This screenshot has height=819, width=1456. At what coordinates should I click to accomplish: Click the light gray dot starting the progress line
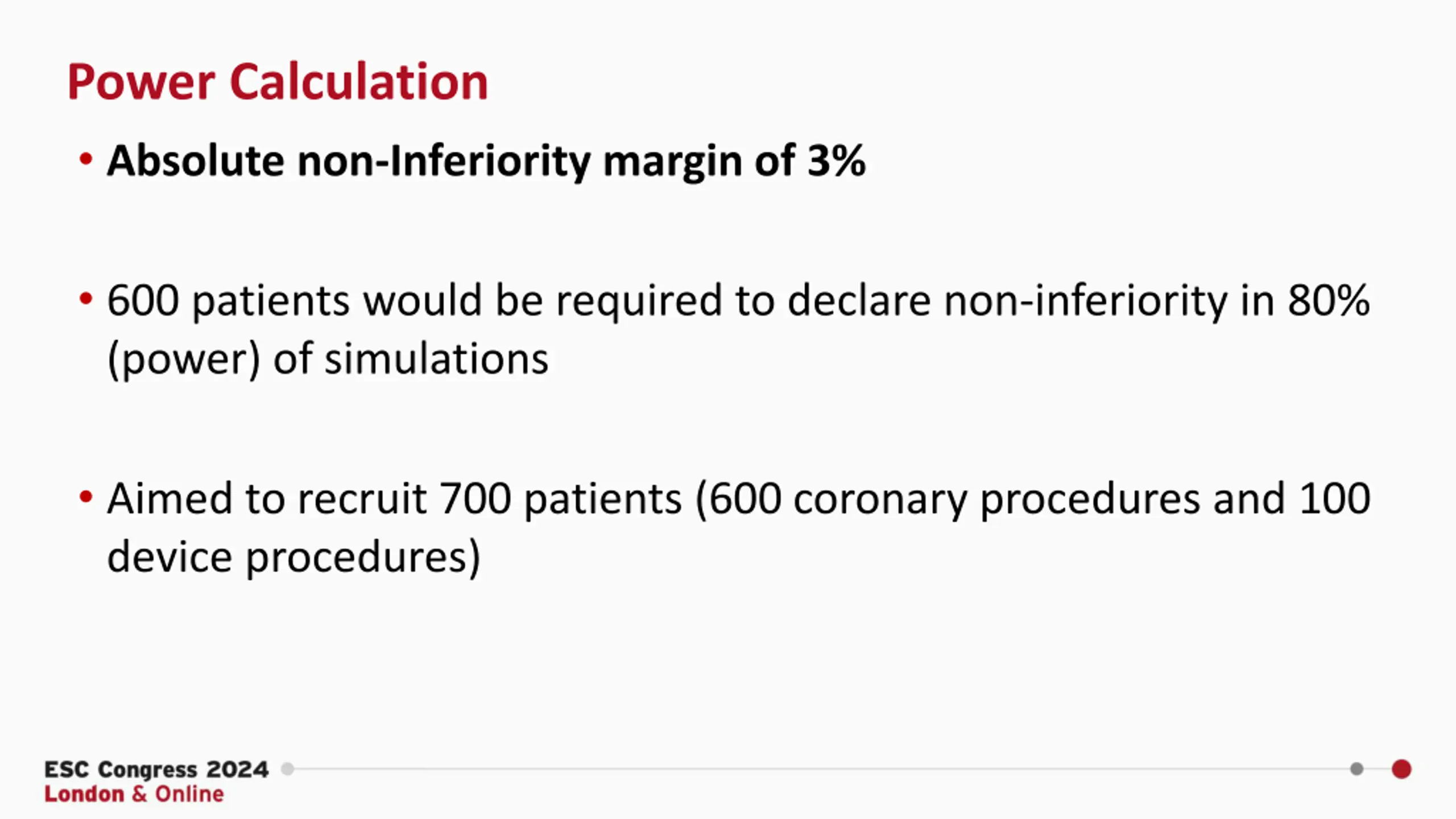(x=288, y=769)
